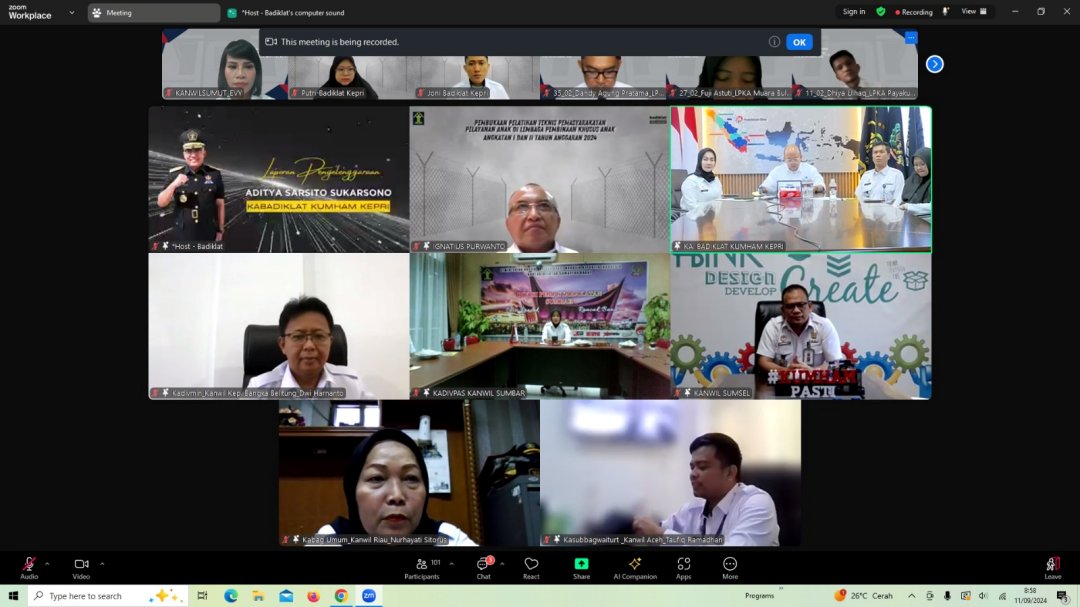This screenshot has height=607, width=1080.
Task: Launch the AI Companion
Action: (634, 566)
